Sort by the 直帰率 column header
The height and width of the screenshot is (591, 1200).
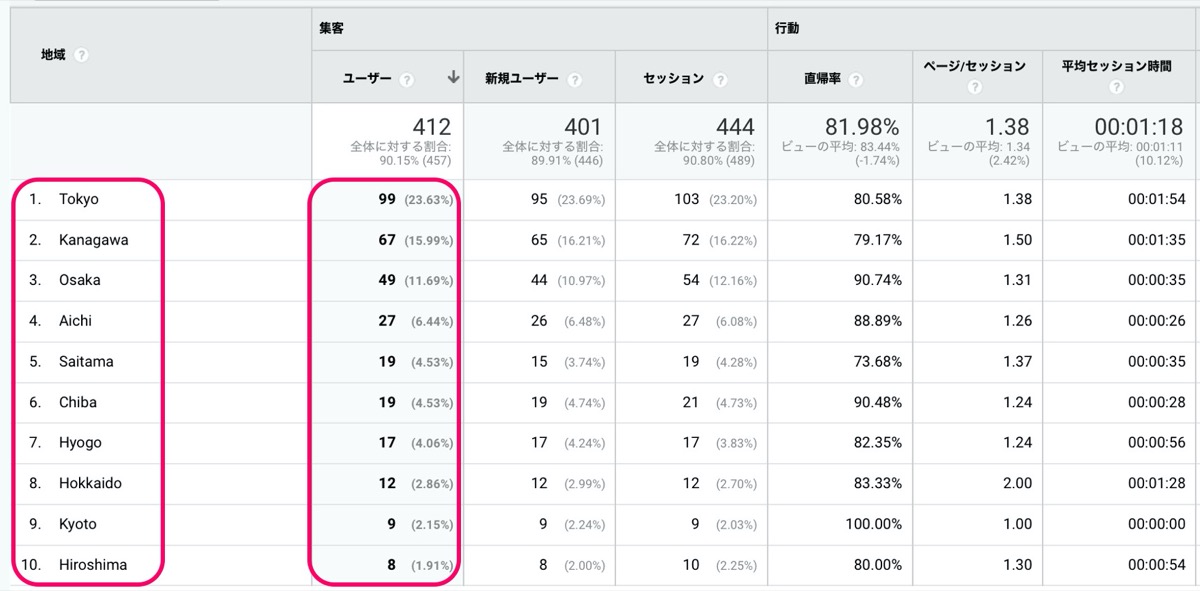822,79
